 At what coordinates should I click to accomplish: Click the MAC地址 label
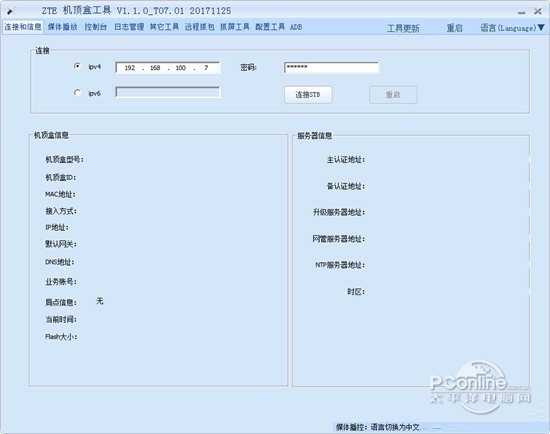(x=60, y=194)
